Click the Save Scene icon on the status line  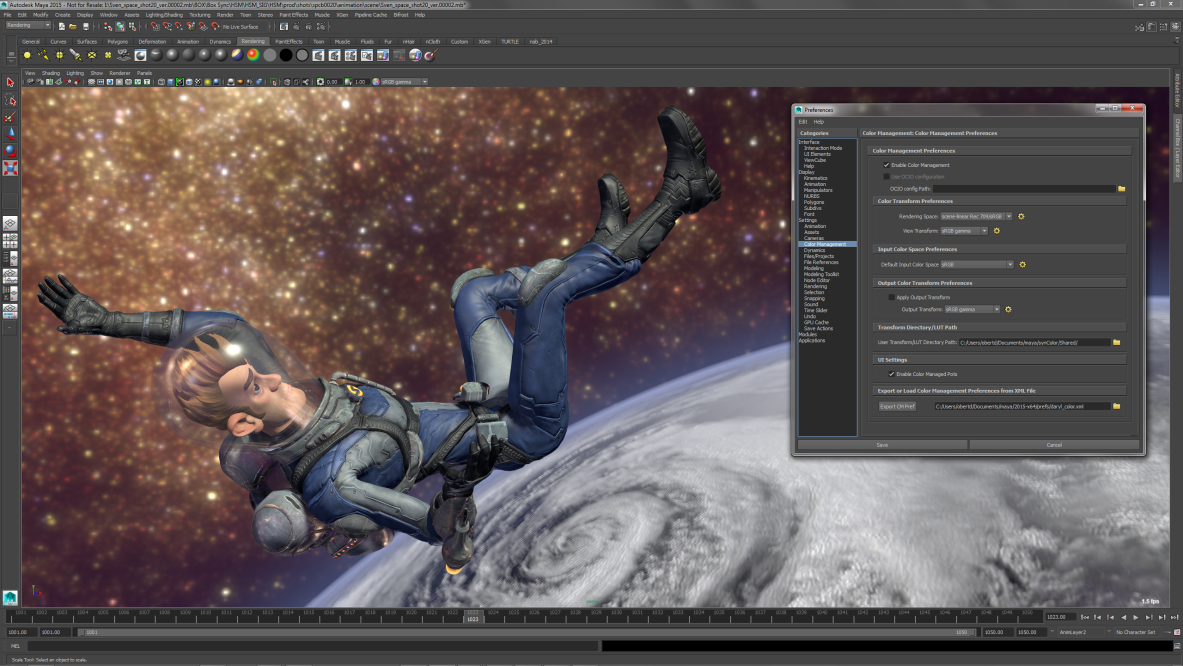(x=86, y=27)
